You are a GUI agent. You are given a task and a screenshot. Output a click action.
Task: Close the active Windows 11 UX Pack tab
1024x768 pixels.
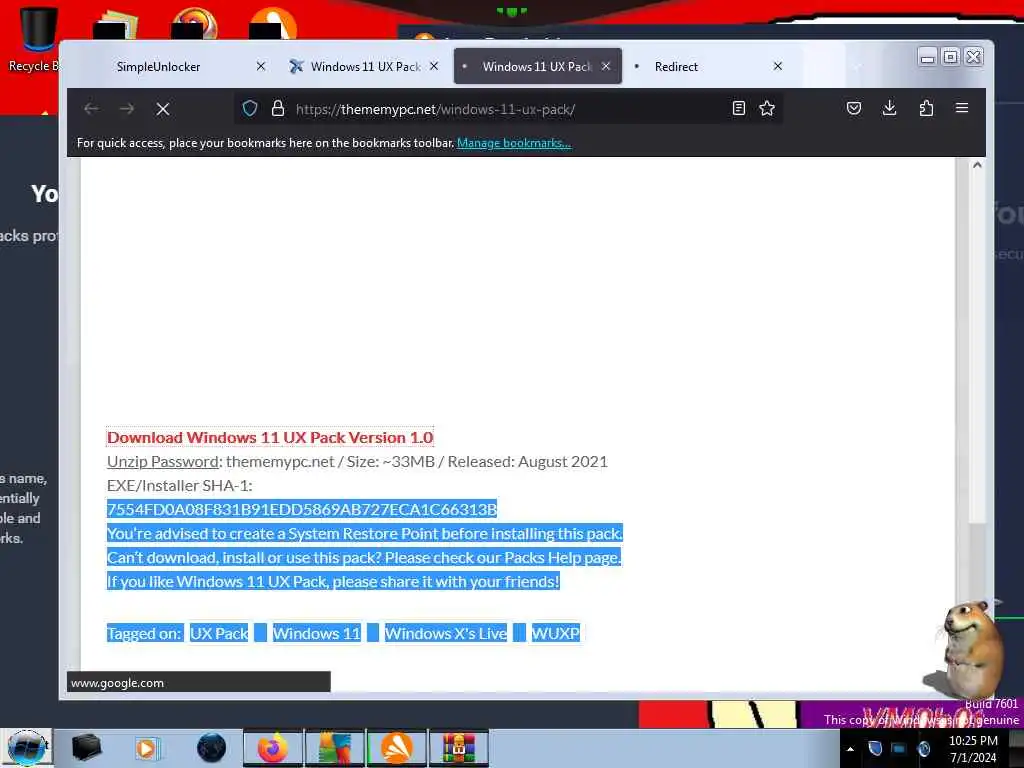coord(606,67)
